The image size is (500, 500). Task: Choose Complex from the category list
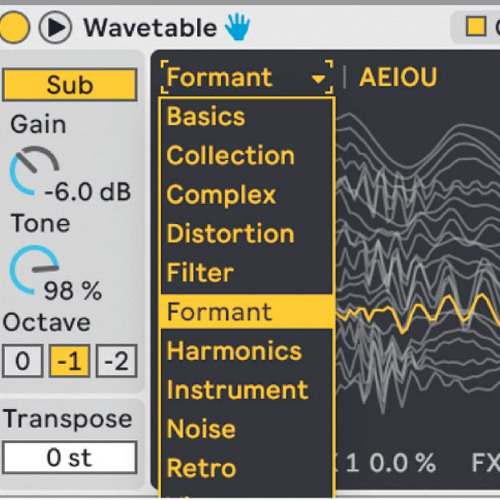247,195
